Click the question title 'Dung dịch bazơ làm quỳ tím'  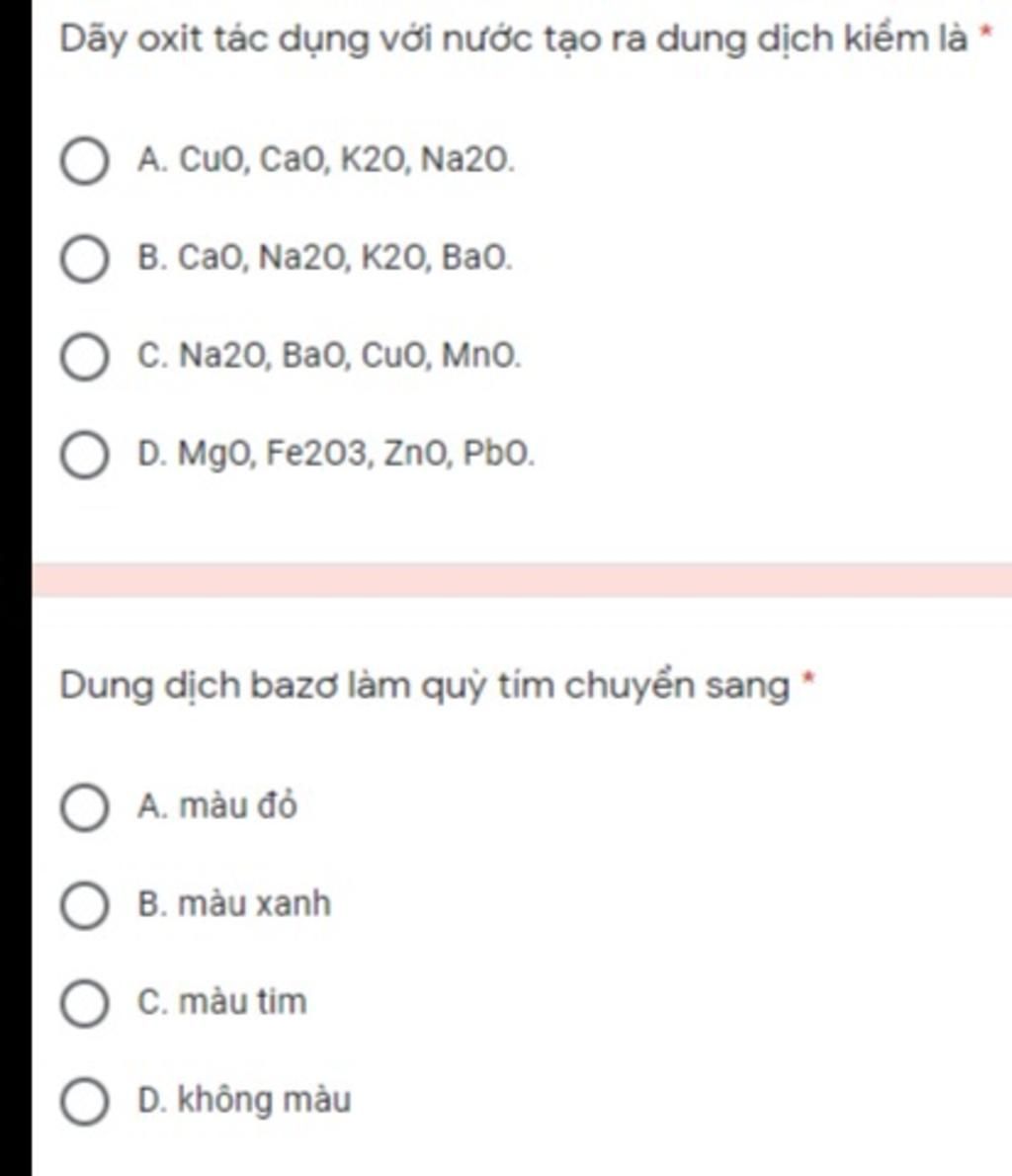(x=425, y=685)
